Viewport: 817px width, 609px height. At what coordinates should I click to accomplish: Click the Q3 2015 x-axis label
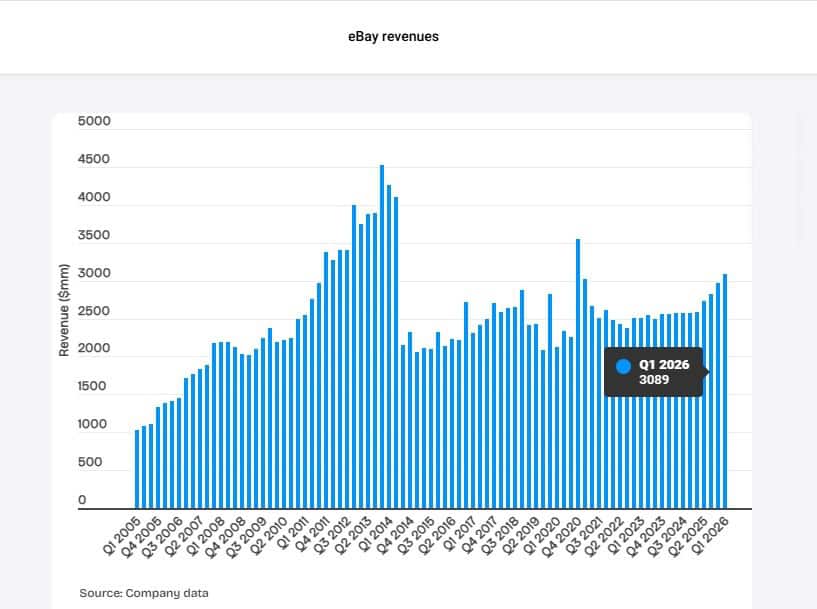416,537
